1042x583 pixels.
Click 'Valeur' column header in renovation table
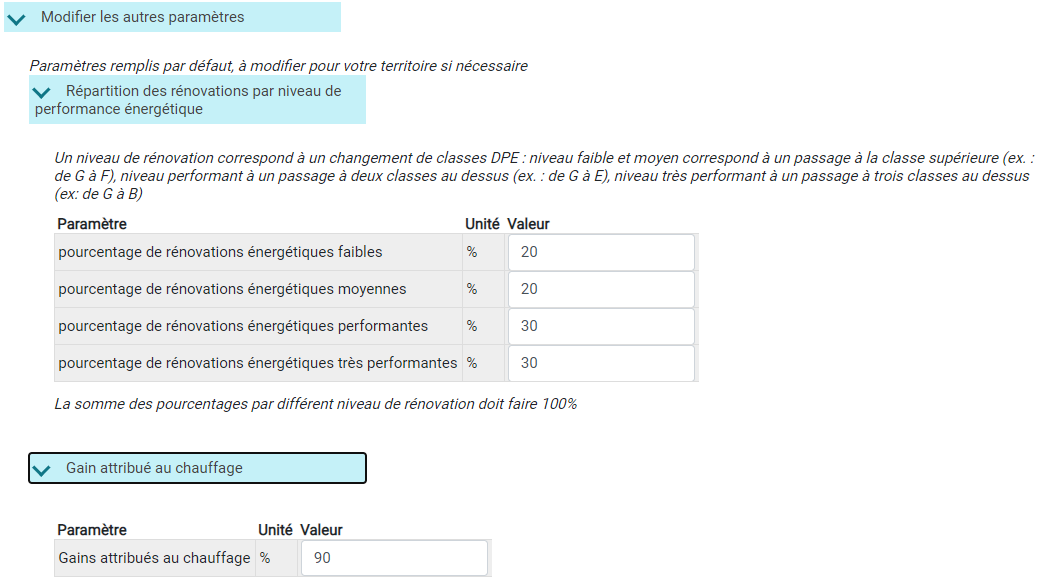coord(528,224)
